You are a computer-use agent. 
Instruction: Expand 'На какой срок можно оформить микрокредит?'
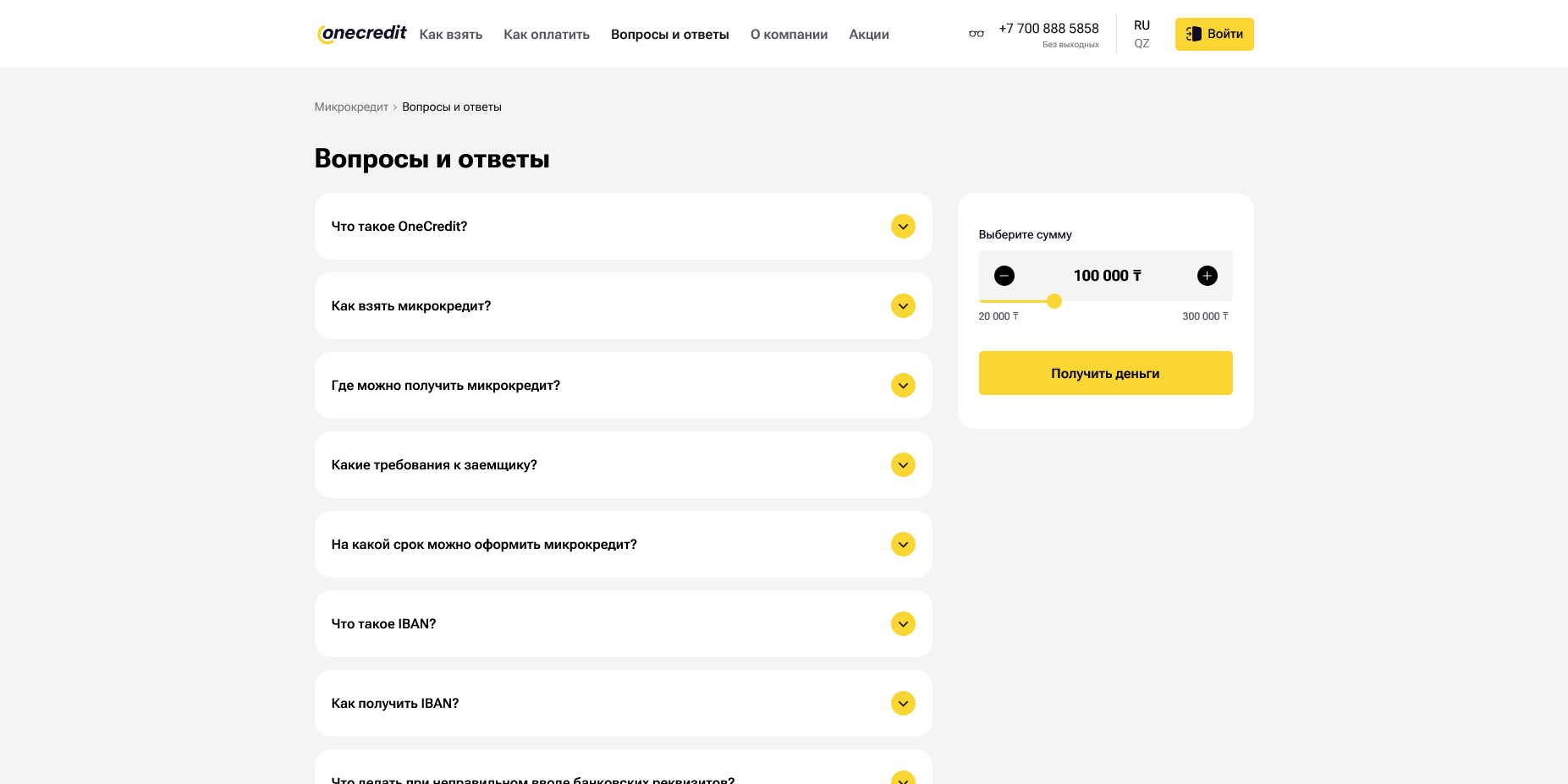coord(623,545)
